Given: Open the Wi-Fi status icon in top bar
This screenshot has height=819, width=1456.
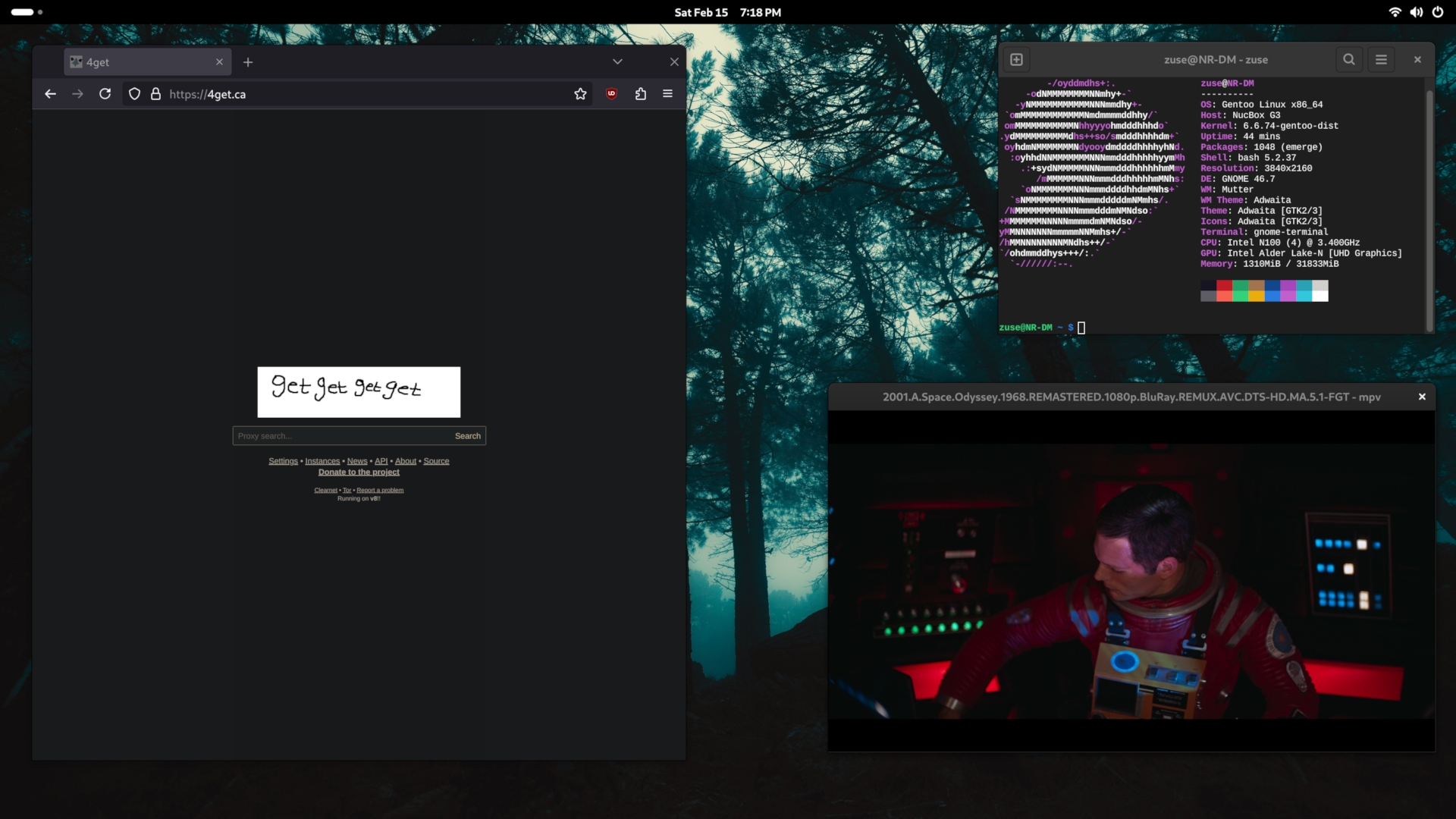Looking at the screenshot, I should pos(1395,12).
